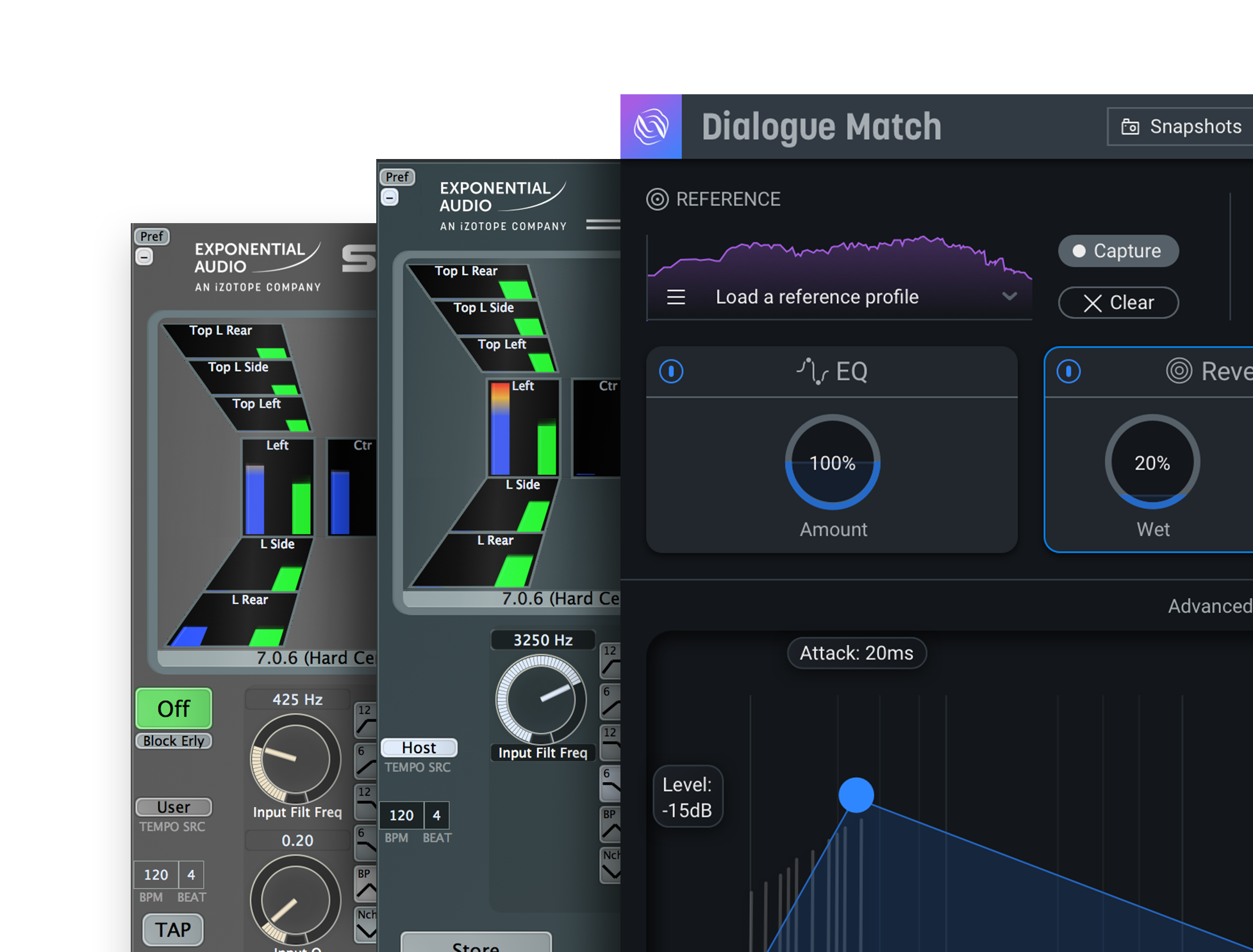Image resolution: width=1253 pixels, height=952 pixels.
Task: Click the EQ curve icon
Action: 812,371
